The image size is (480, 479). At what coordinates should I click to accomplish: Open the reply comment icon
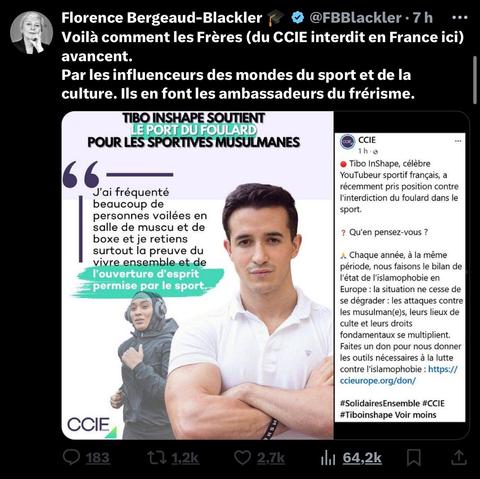click(71, 457)
